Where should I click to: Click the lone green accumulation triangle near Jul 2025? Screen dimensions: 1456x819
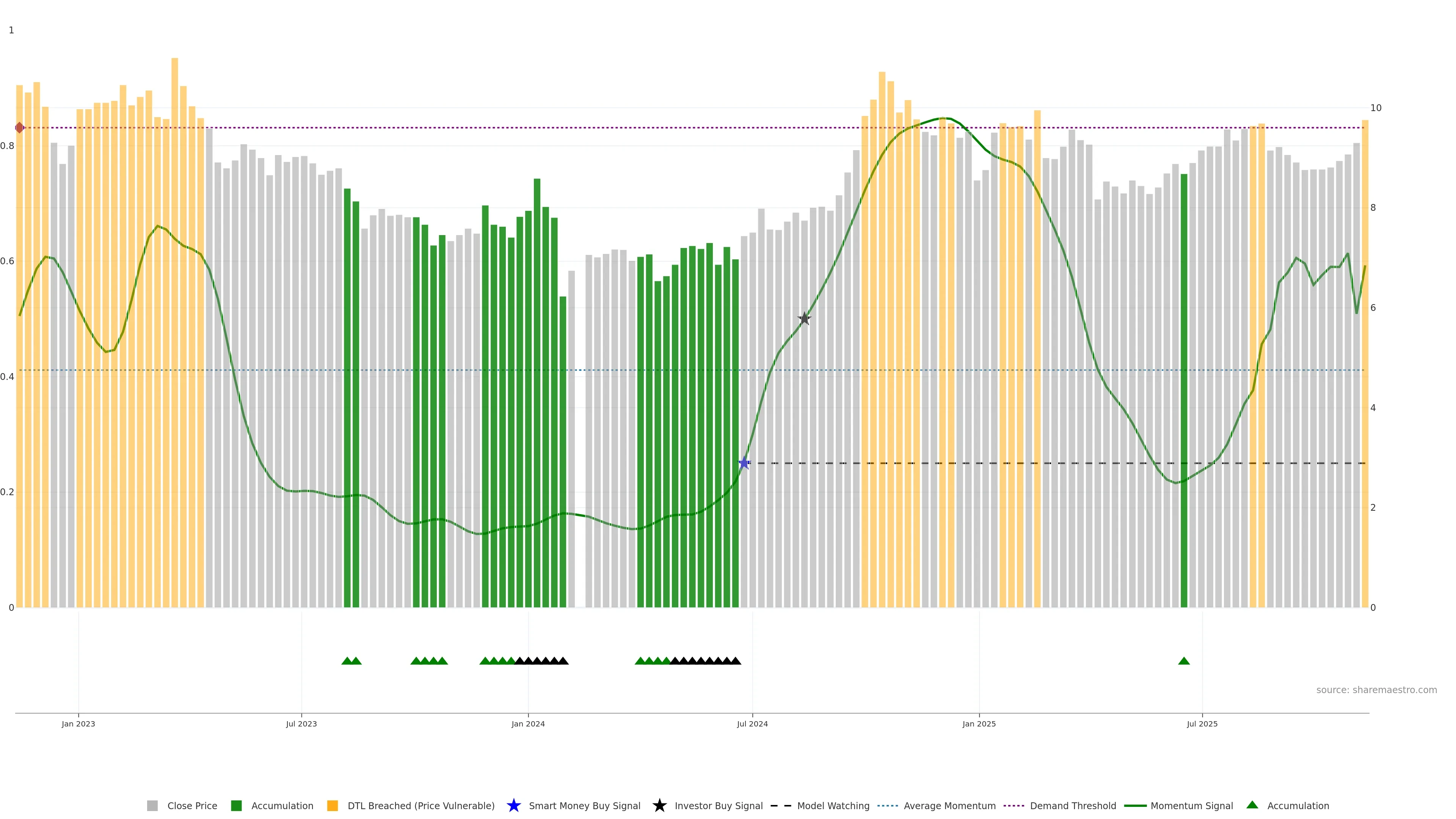tap(1183, 661)
